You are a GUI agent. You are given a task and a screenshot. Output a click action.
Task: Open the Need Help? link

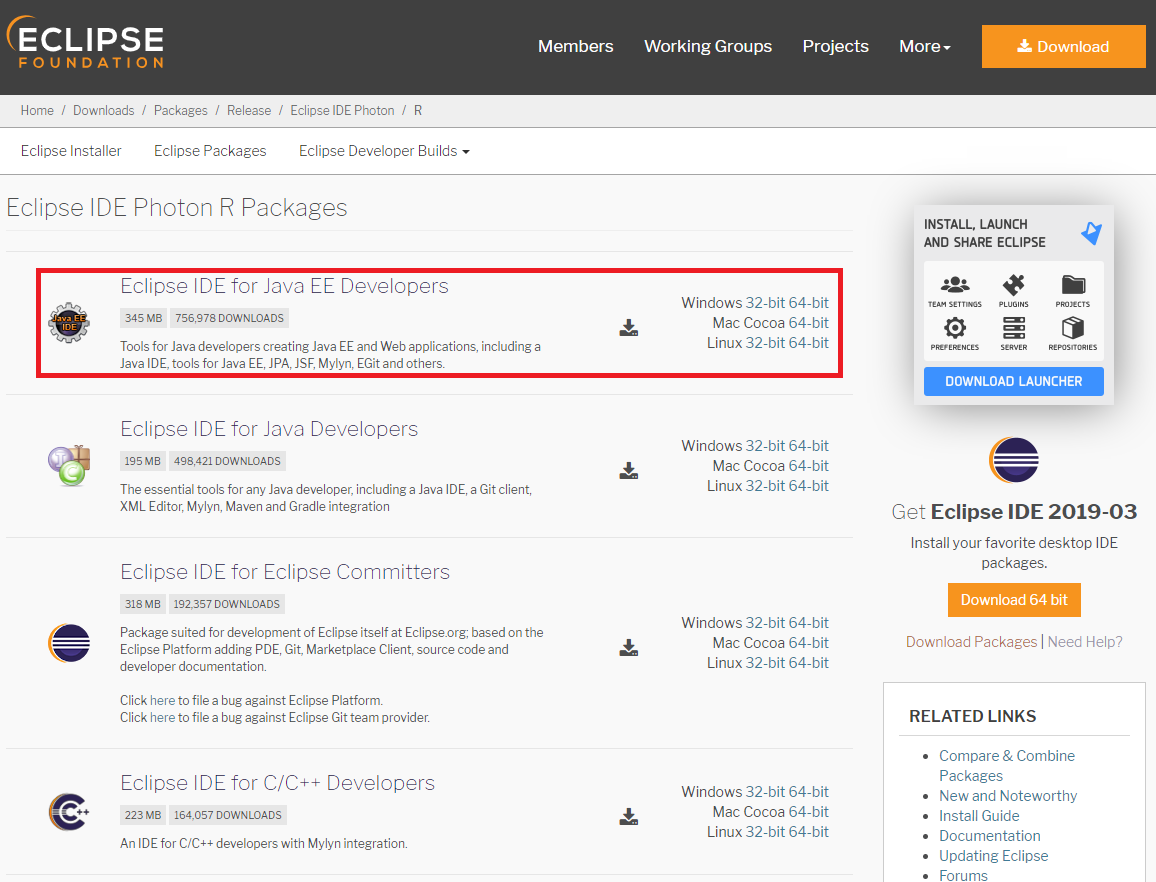coord(1084,642)
